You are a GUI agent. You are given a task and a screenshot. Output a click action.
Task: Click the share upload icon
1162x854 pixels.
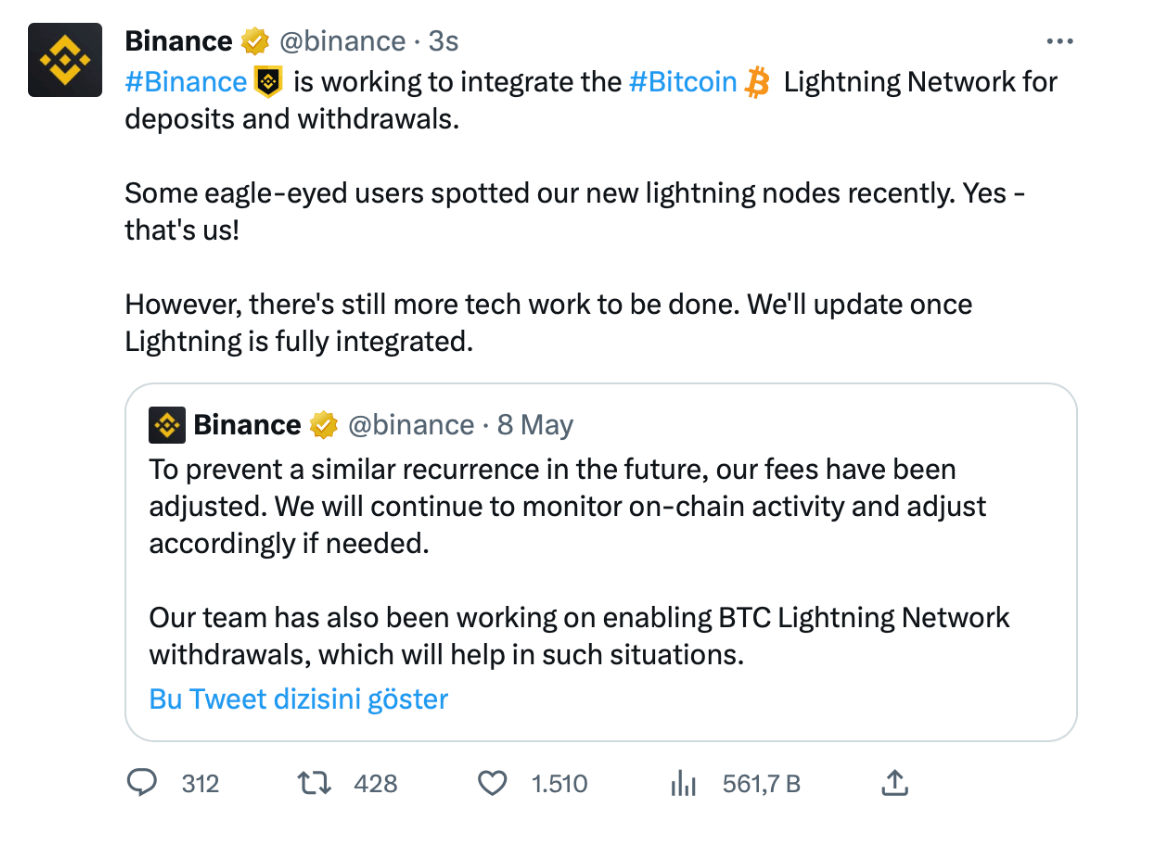894,783
